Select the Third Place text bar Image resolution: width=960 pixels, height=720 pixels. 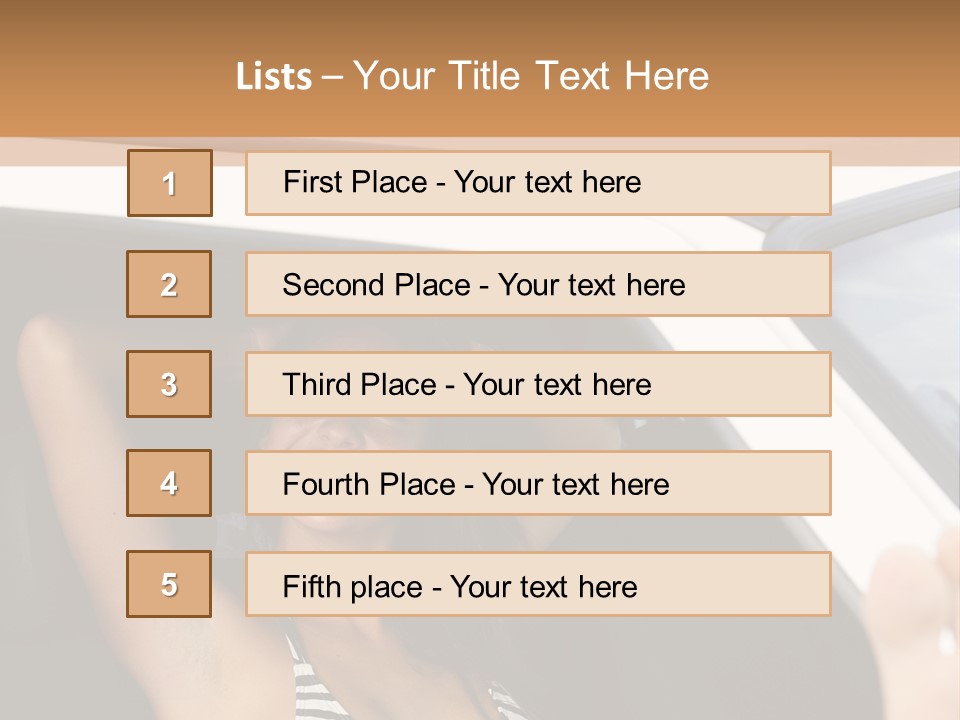[538, 384]
